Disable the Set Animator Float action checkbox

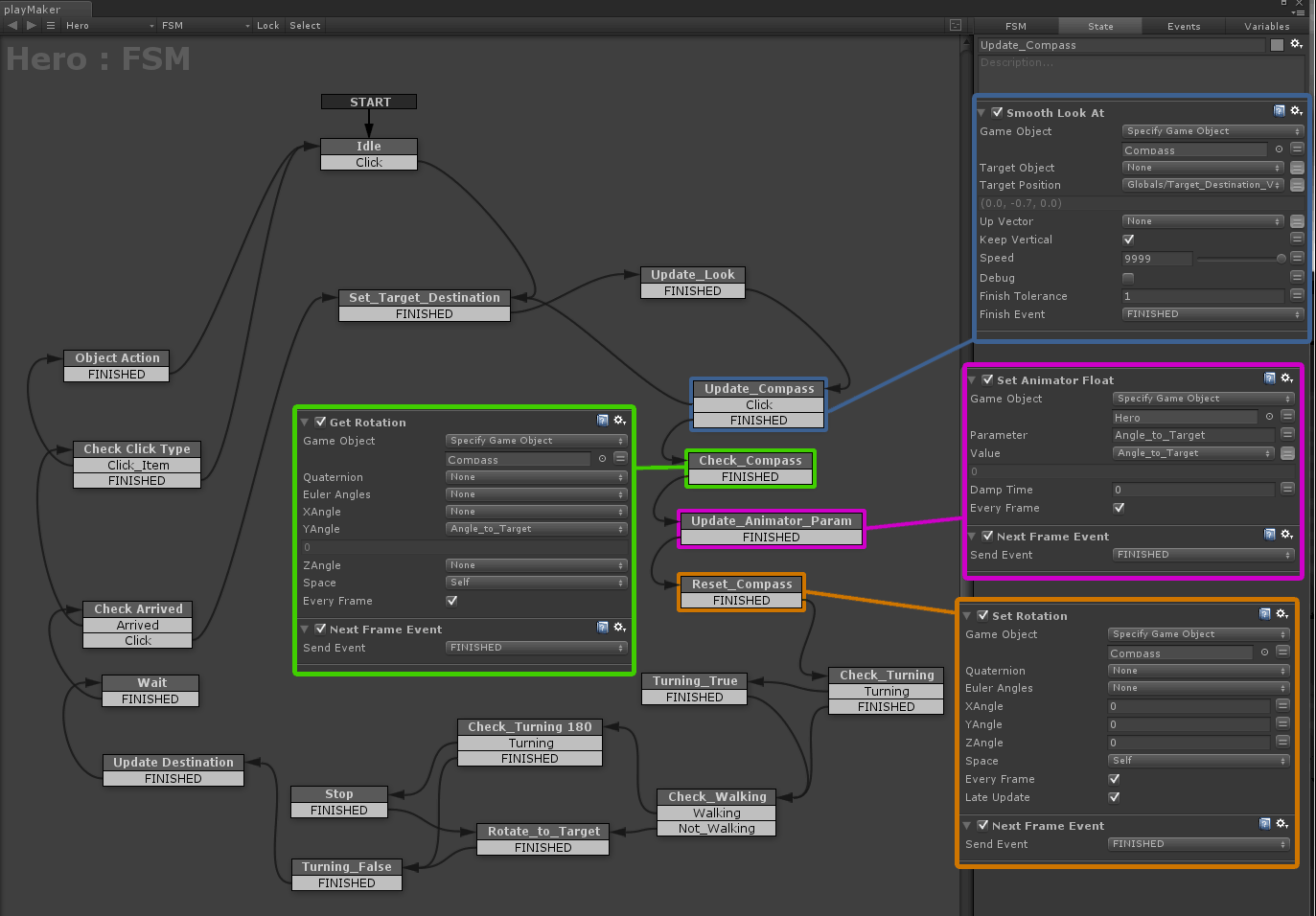987,379
